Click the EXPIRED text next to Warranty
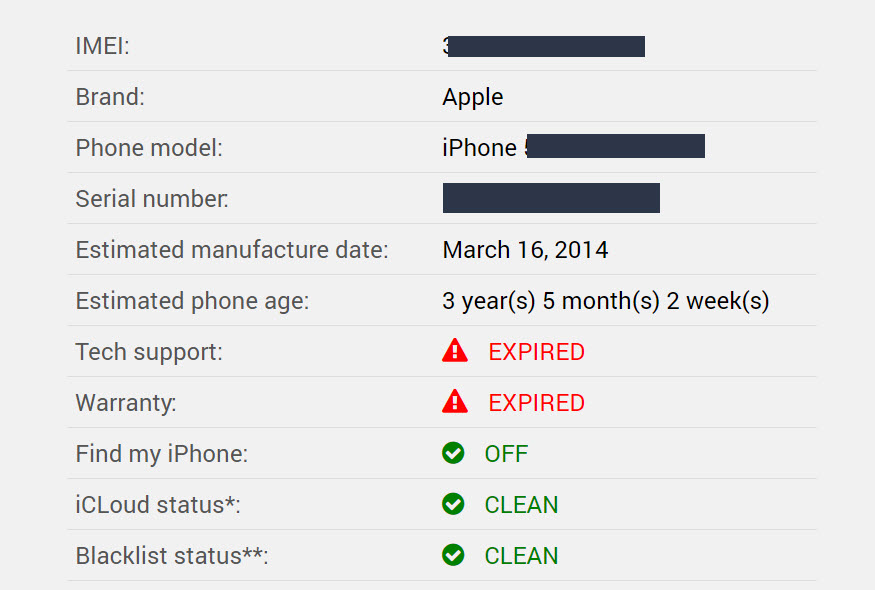875x590 pixels. click(536, 402)
